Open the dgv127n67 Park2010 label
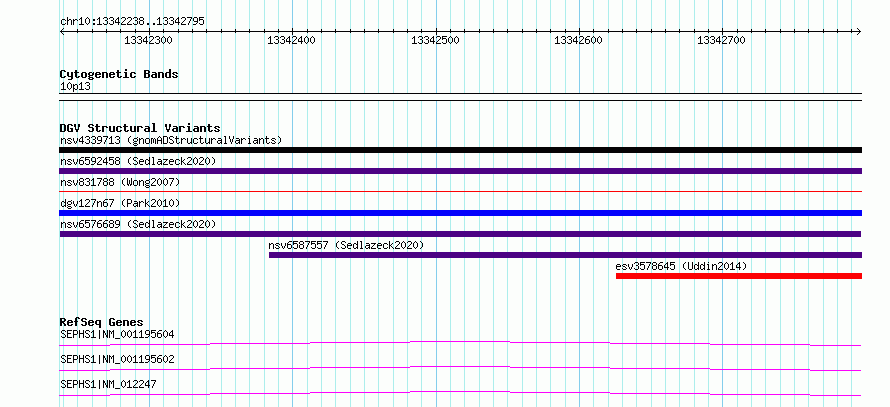This screenshot has width=890, height=407. (x=119, y=203)
